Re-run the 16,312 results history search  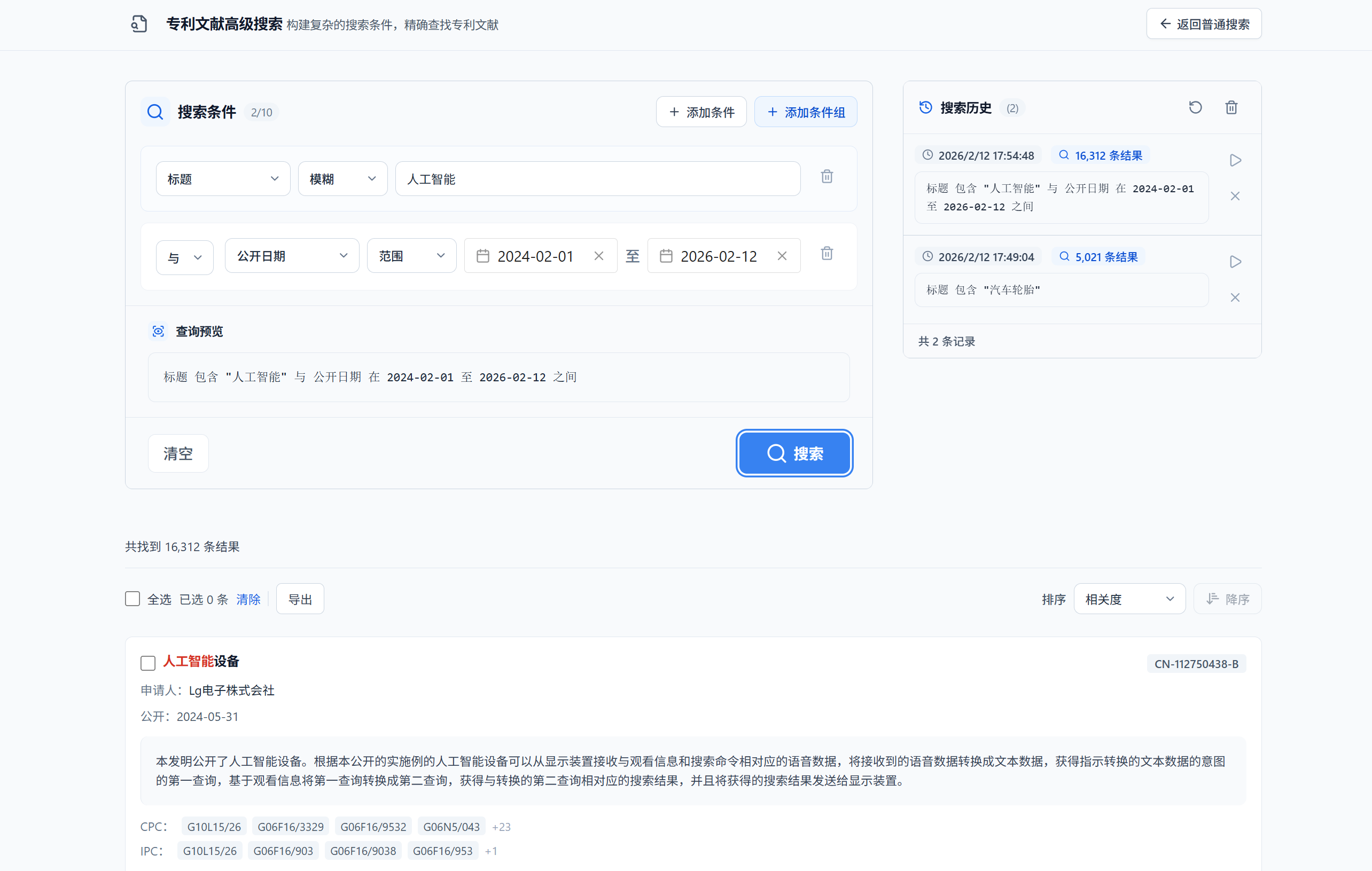point(1235,161)
